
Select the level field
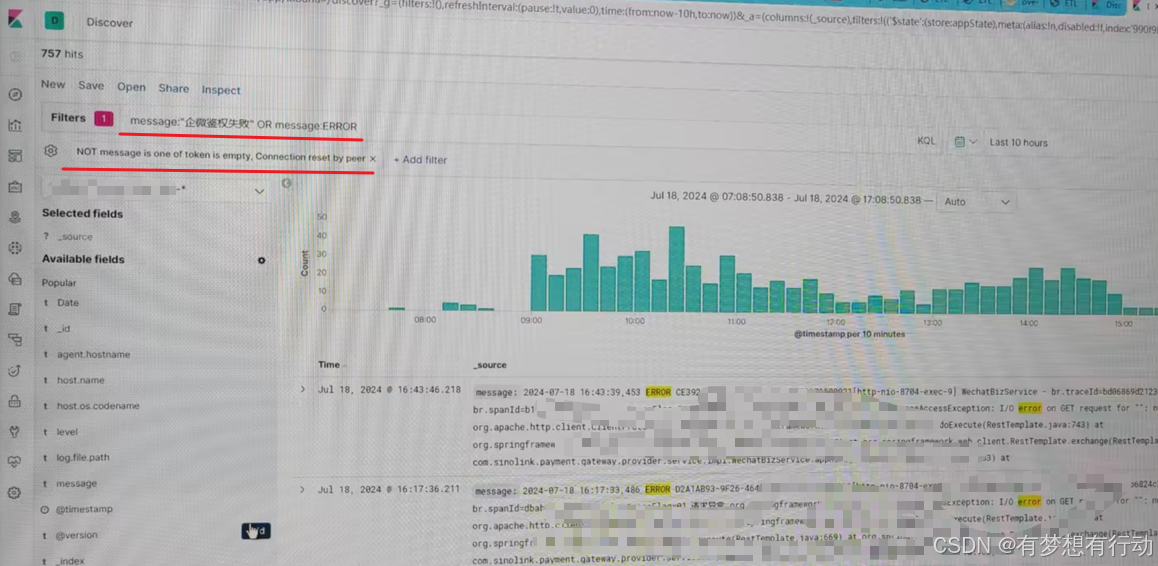coord(67,432)
